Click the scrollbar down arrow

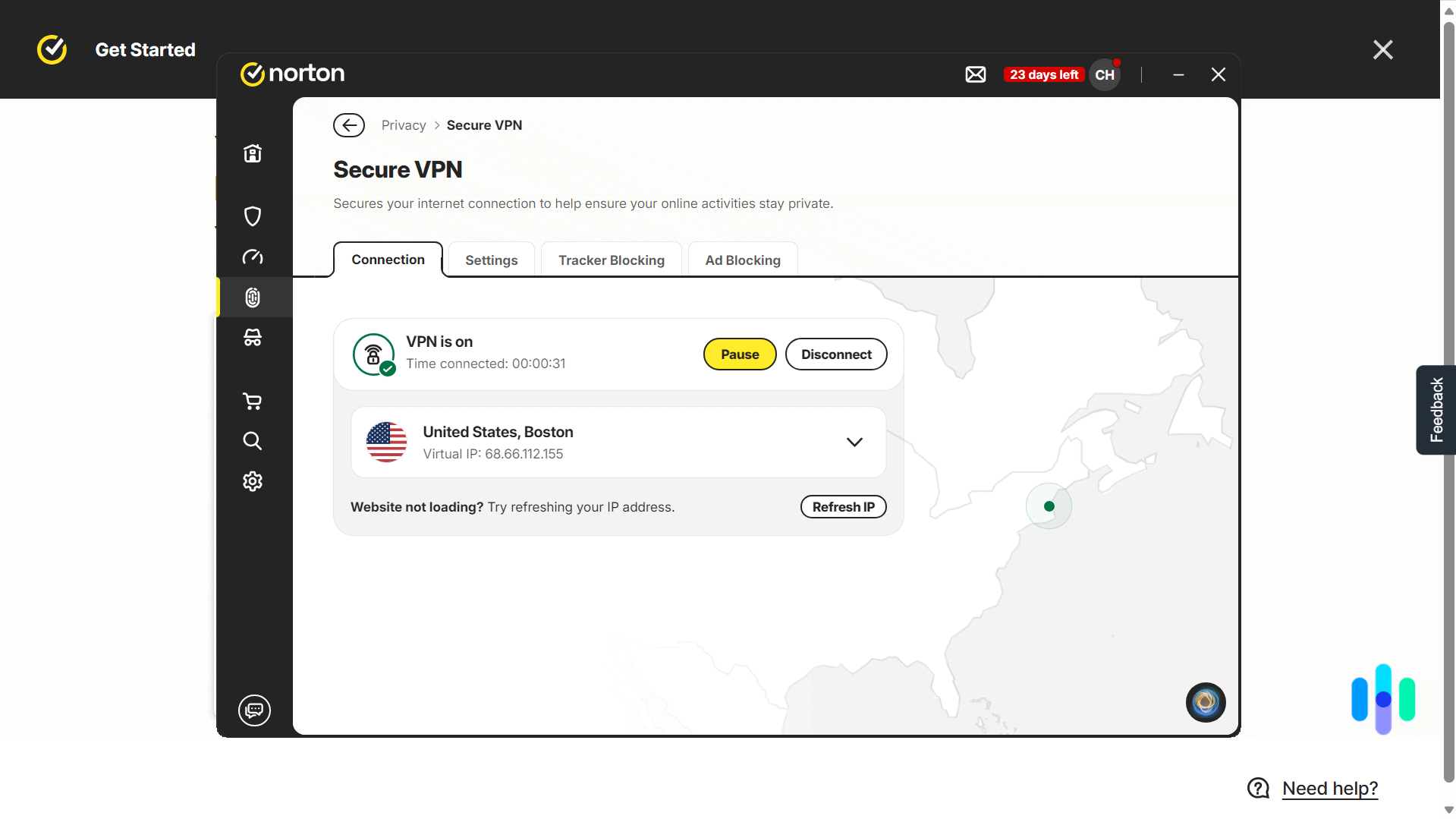pos(1448,810)
